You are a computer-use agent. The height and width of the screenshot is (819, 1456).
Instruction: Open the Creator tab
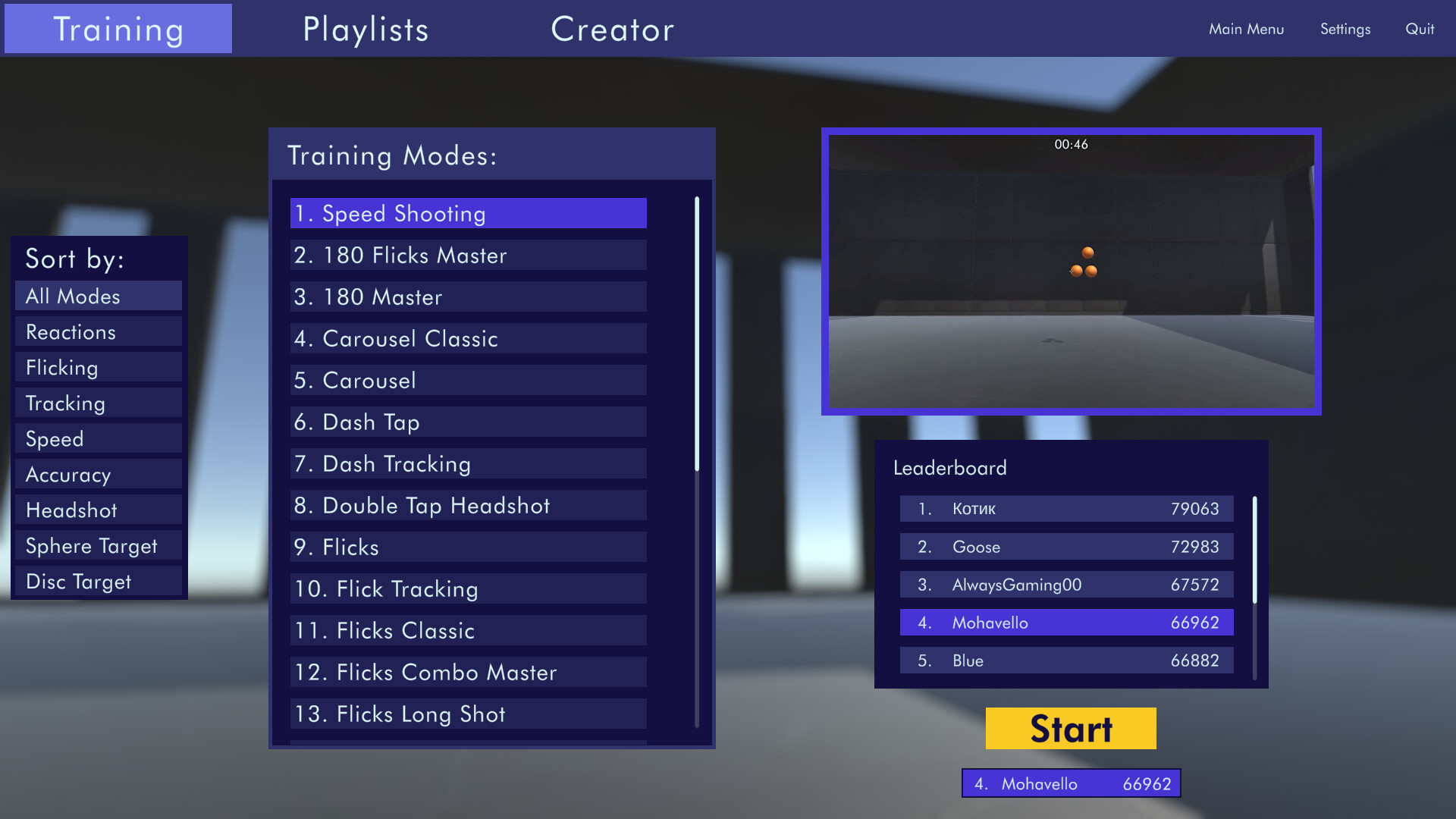(612, 29)
